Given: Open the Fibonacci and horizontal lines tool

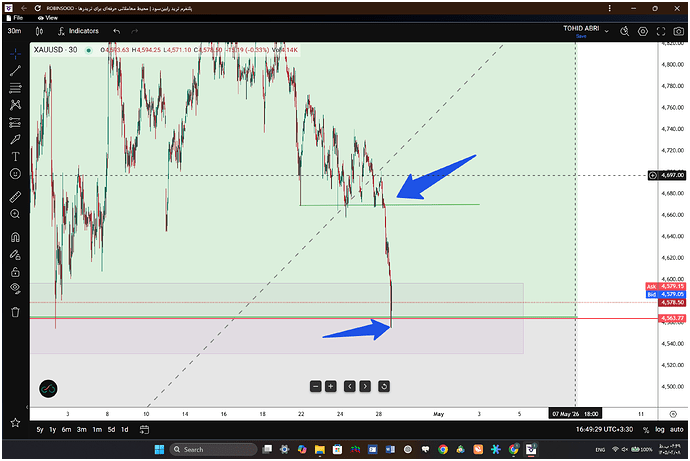Looking at the screenshot, I should tap(15, 88).
